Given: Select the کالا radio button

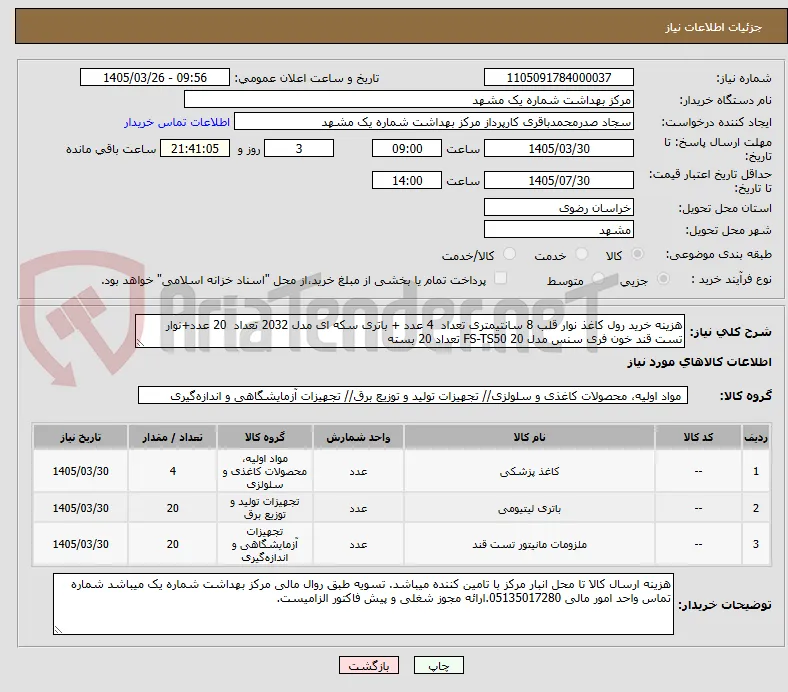Looking at the screenshot, I should [637, 254].
